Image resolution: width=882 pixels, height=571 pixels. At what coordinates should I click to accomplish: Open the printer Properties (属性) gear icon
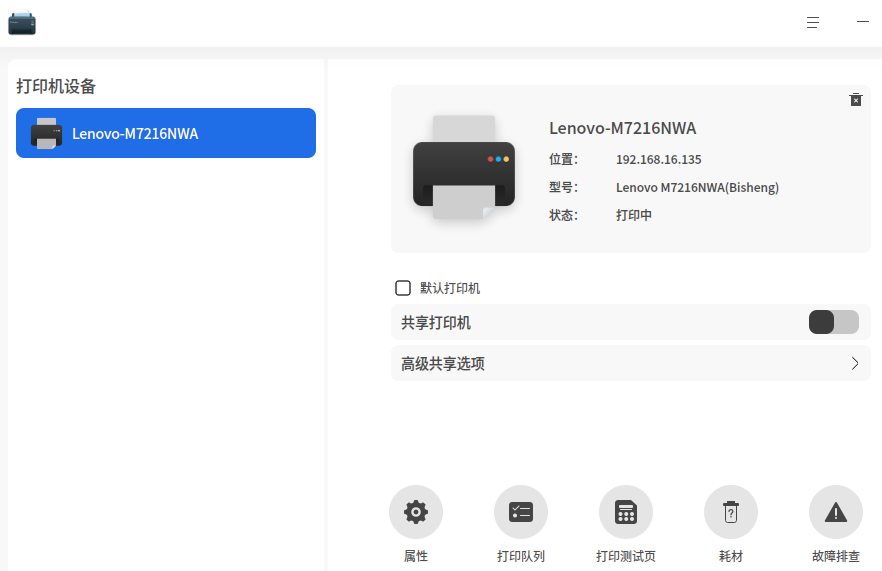(x=416, y=512)
